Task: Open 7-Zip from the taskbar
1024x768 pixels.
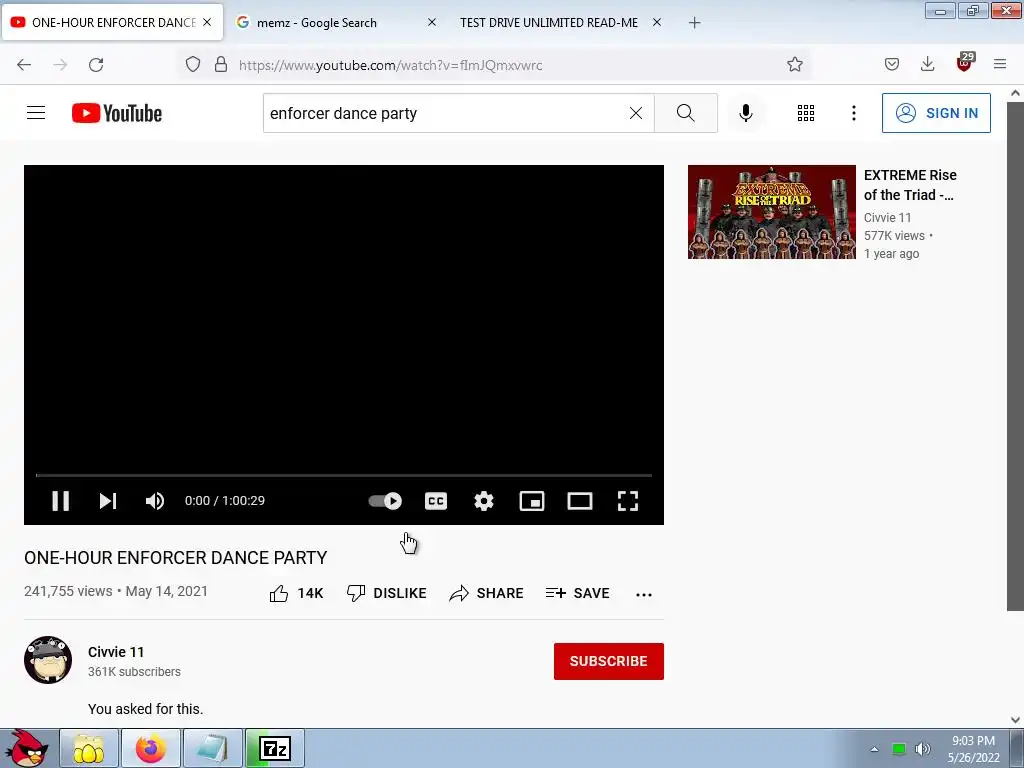Action: (275, 748)
